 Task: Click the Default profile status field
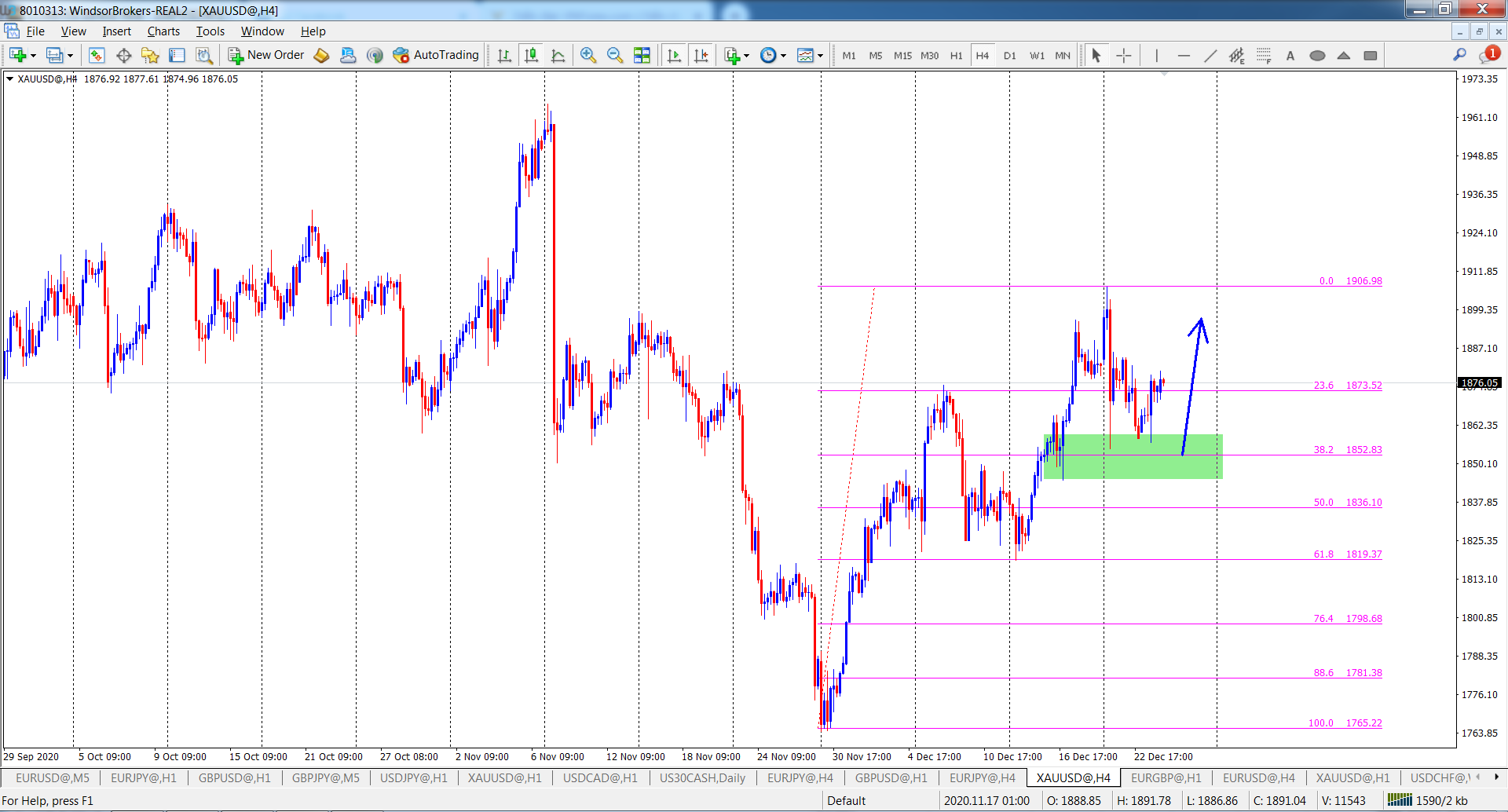846,800
